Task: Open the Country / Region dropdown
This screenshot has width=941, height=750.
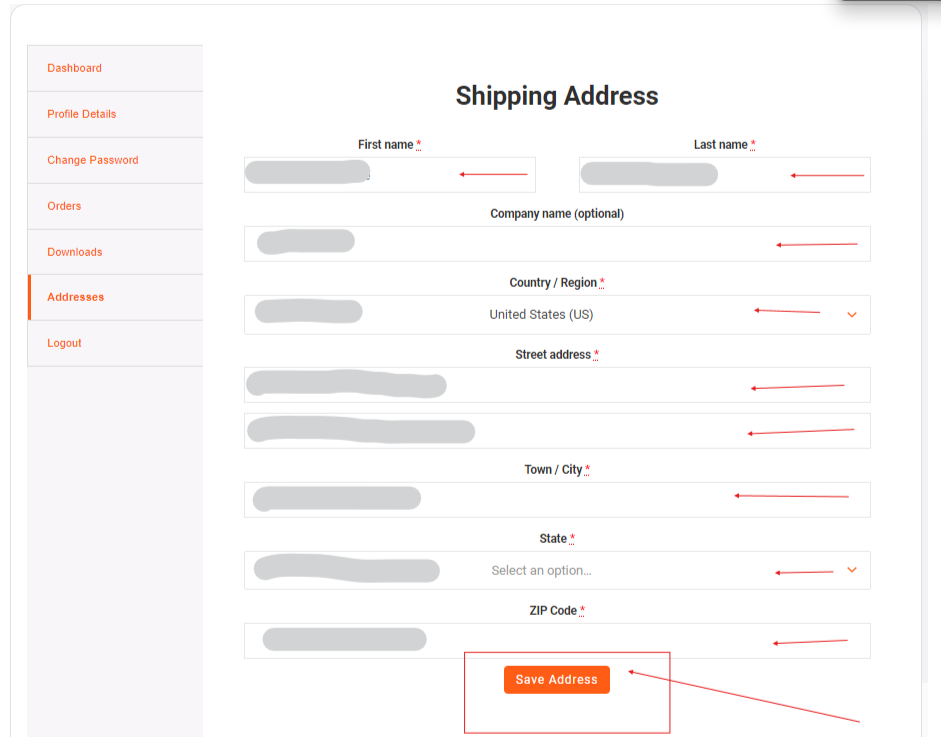Action: 557,314
